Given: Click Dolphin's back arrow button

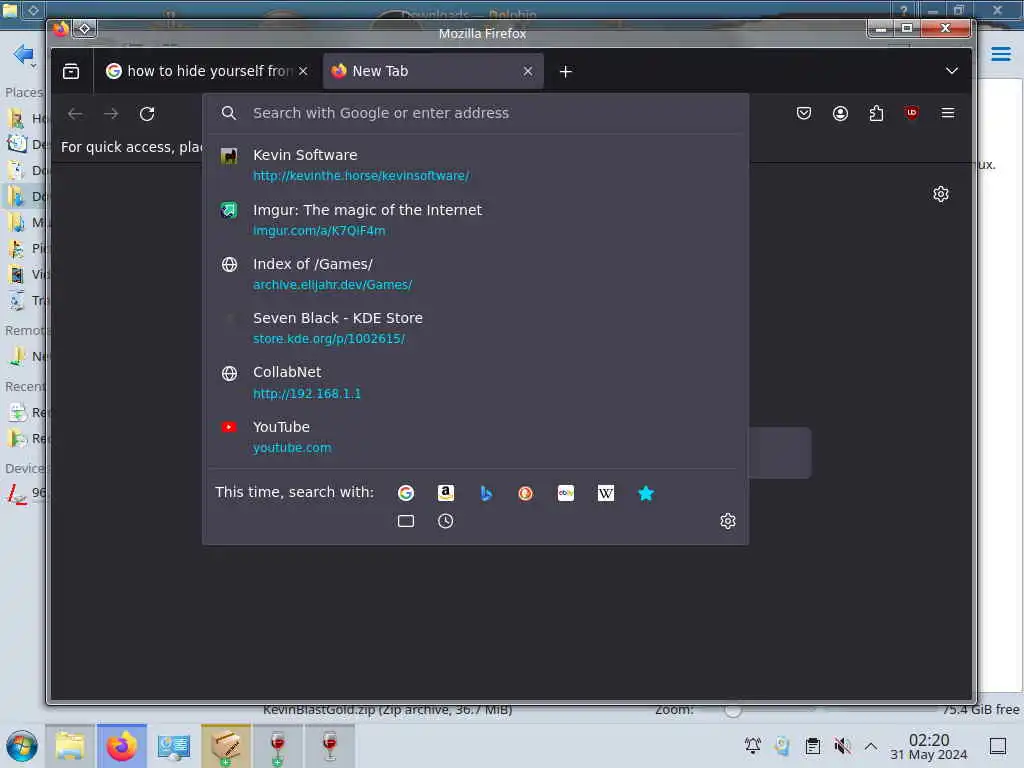Looking at the screenshot, I should 24,54.
